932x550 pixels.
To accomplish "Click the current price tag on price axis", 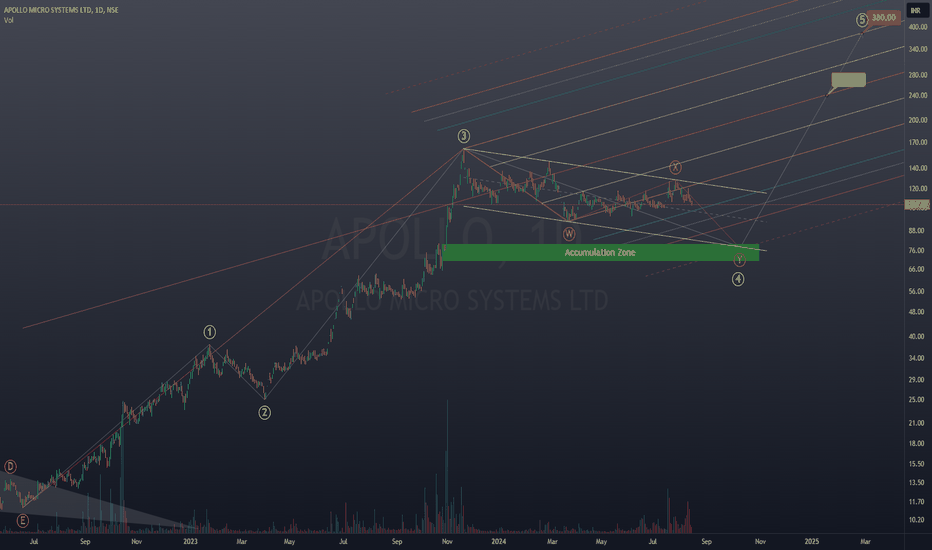I will (x=917, y=205).
